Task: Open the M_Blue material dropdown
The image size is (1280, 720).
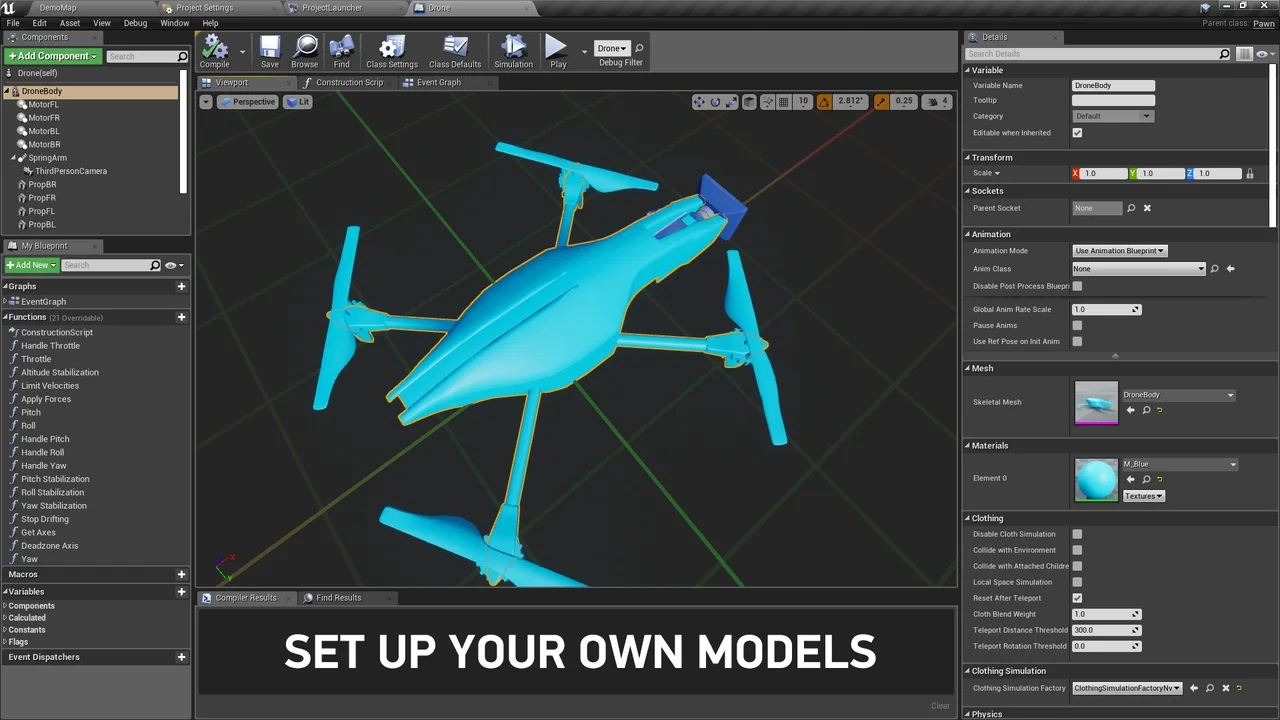Action: 1180,464
